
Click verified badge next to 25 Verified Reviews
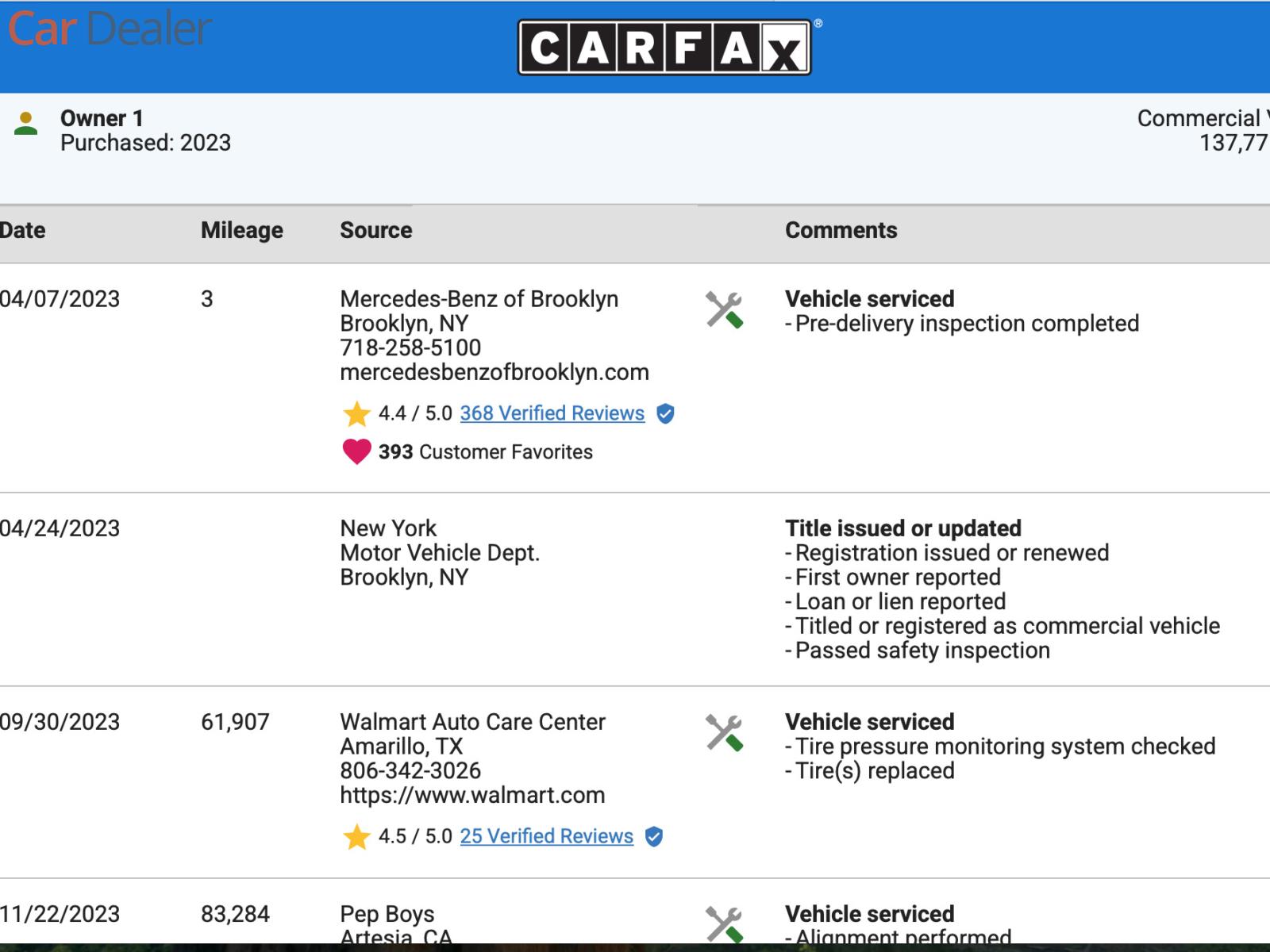pos(654,836)
